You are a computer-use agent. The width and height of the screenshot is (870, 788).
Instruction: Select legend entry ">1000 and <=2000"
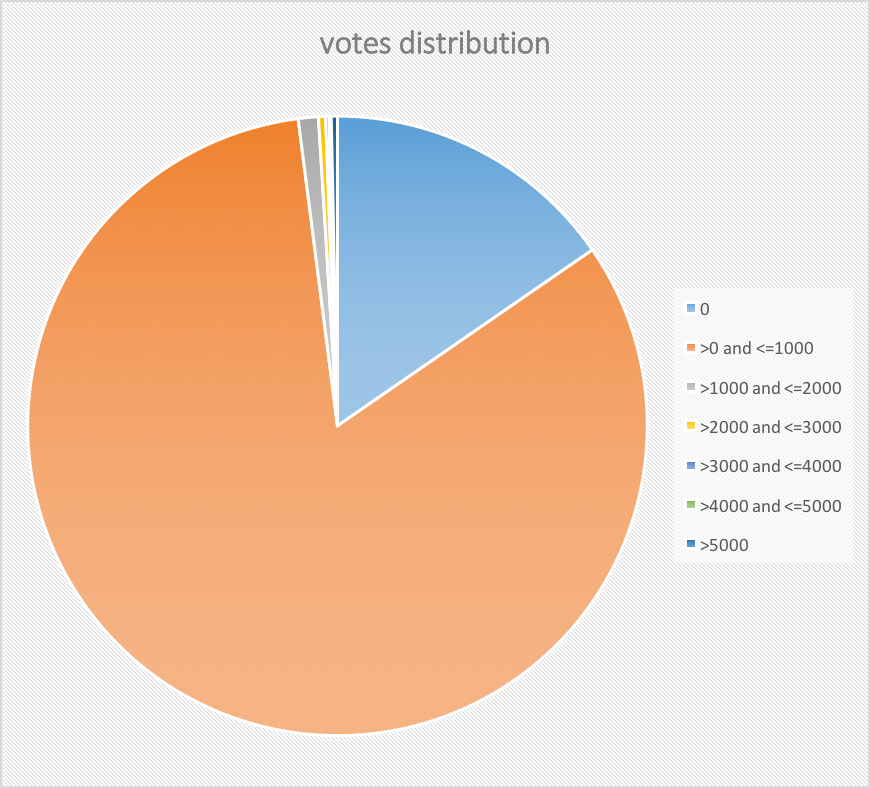771,388
